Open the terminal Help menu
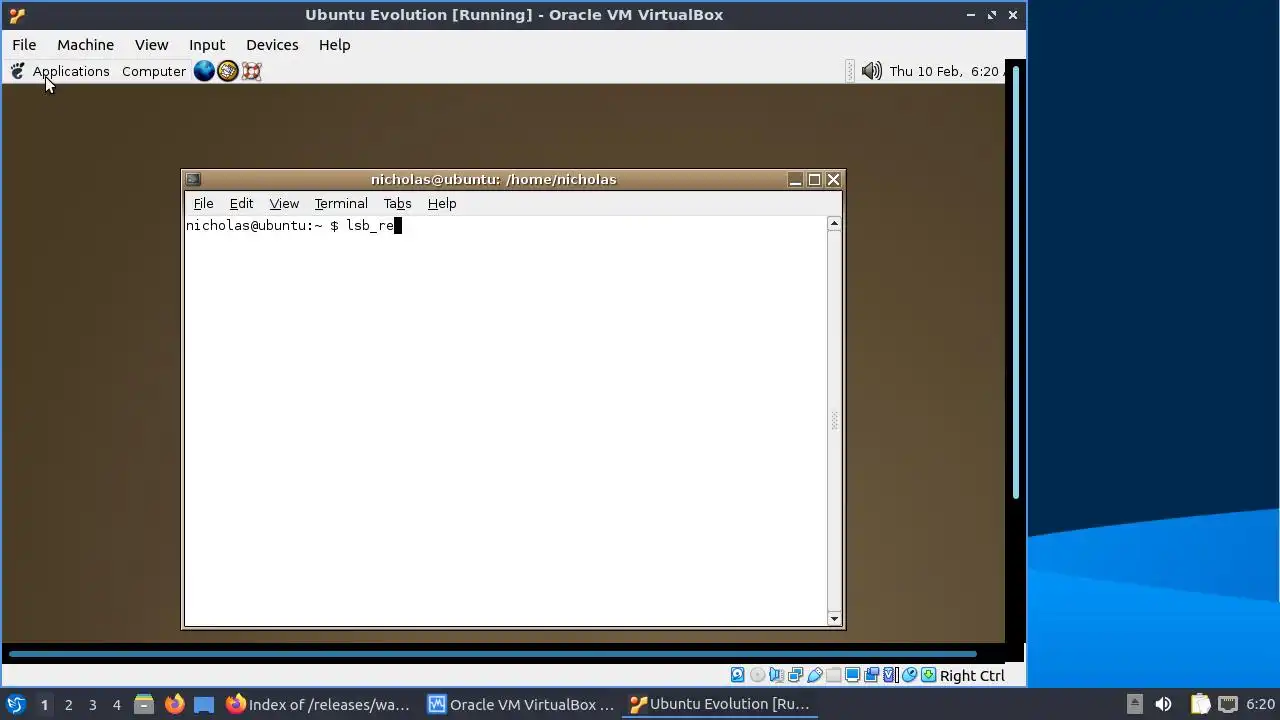 (442, 203)
